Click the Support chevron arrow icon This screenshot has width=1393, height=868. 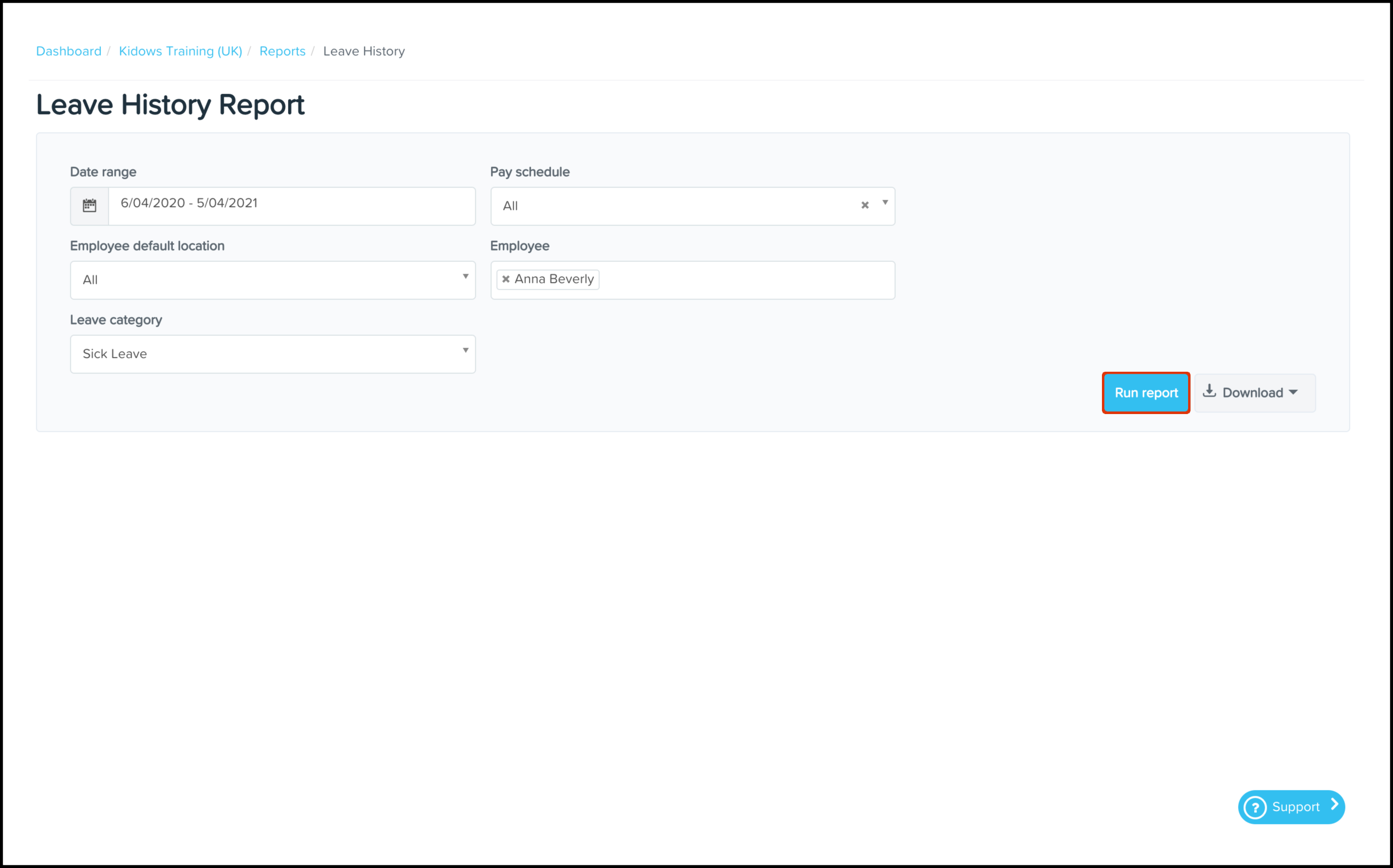[x=1335, y=805]
